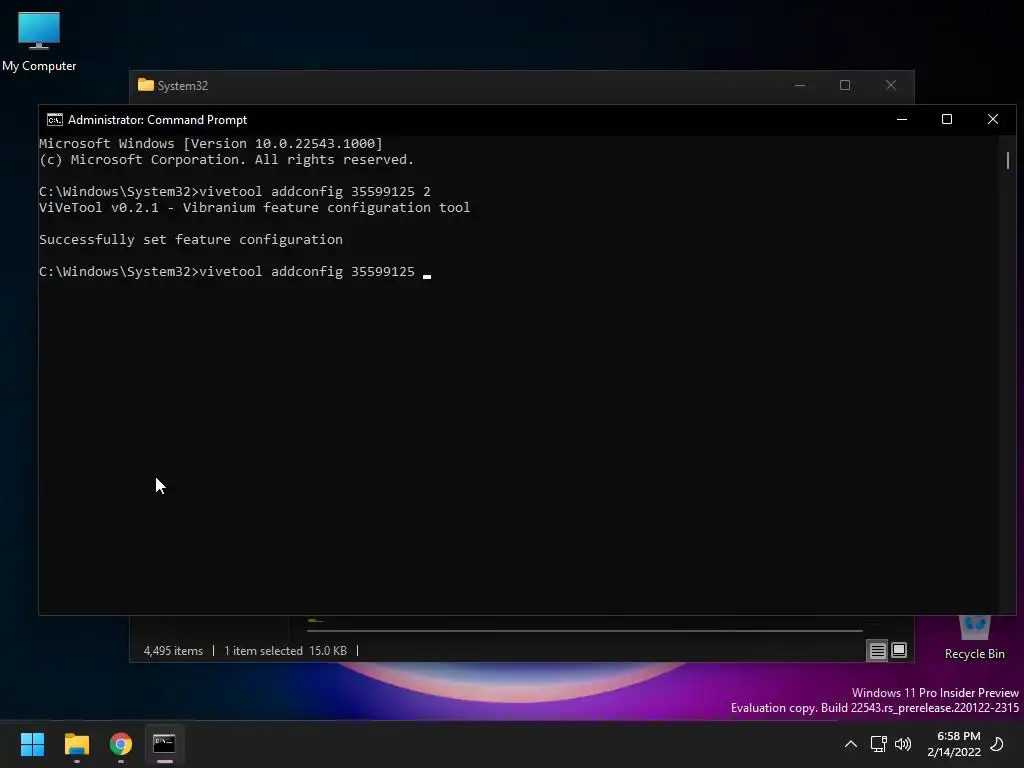Open File Explorer from the taskbar
This screenshot has height=768, width=1024.
[76, 744]
